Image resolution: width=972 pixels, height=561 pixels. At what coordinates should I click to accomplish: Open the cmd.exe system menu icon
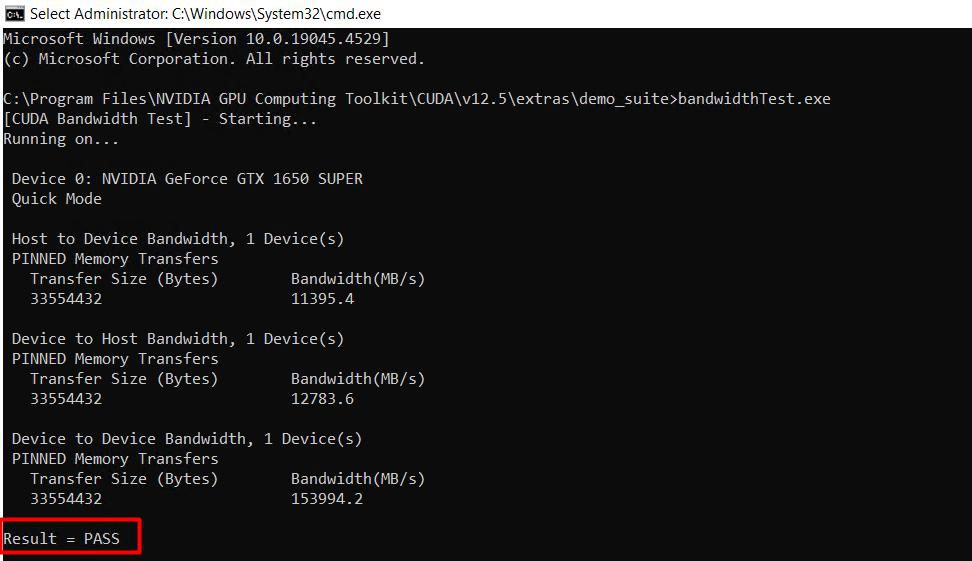point(14,13)
